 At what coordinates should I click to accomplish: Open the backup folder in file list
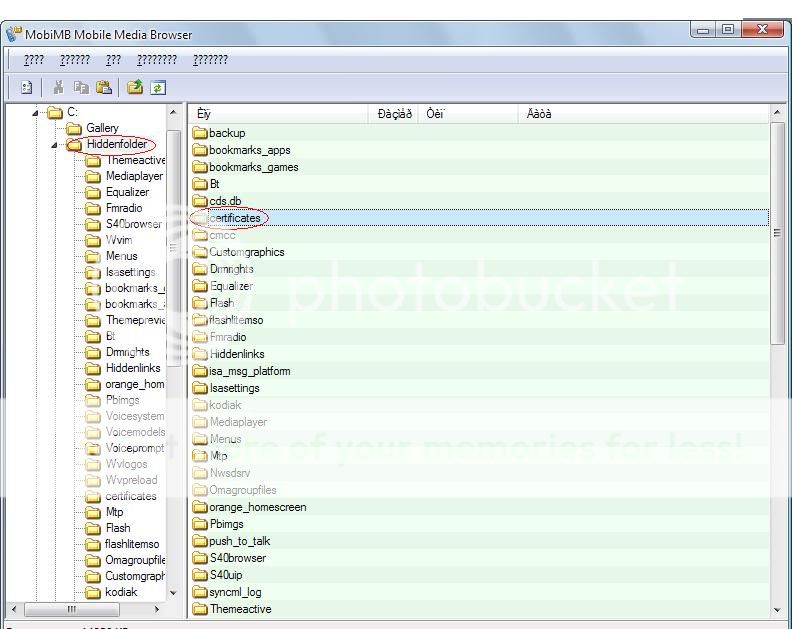point(226,133)
